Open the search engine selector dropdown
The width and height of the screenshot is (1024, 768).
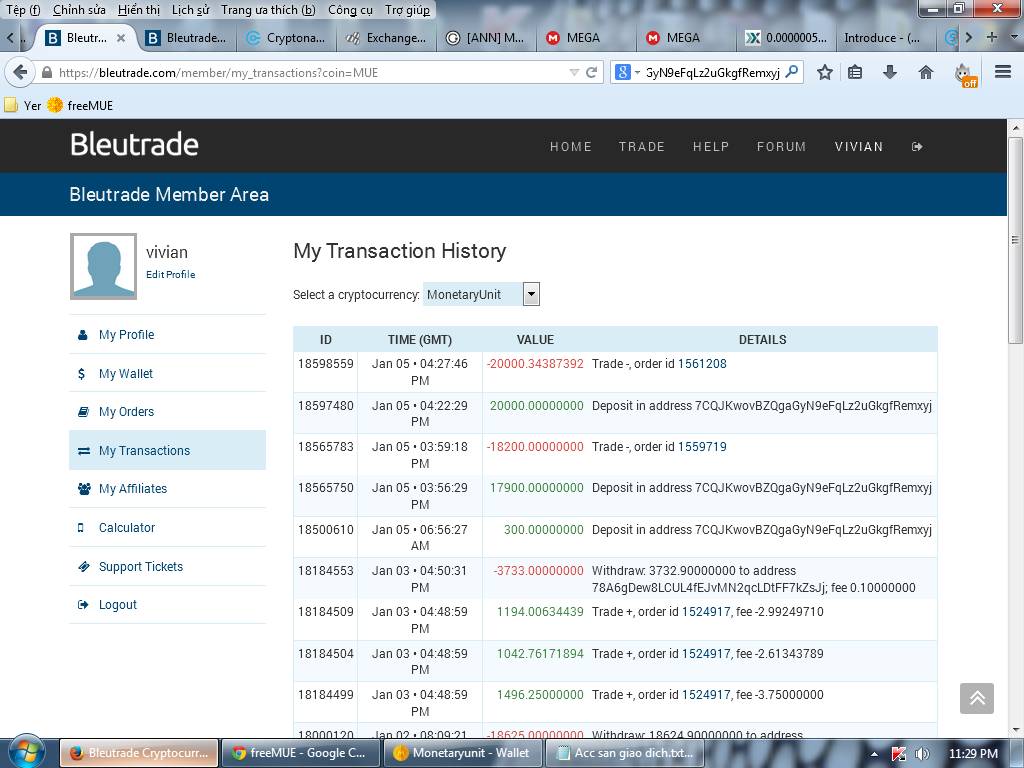(626, 72)
